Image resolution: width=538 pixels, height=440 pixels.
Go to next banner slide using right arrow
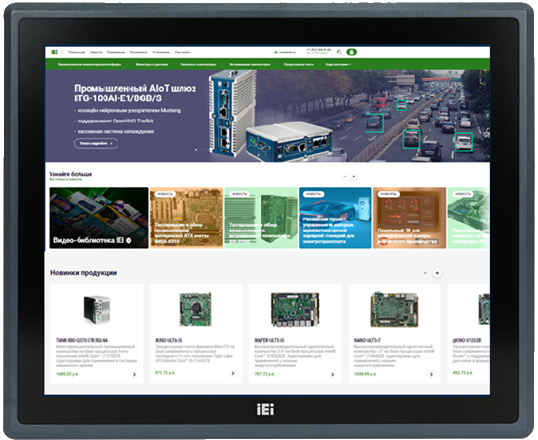[487, 115]
